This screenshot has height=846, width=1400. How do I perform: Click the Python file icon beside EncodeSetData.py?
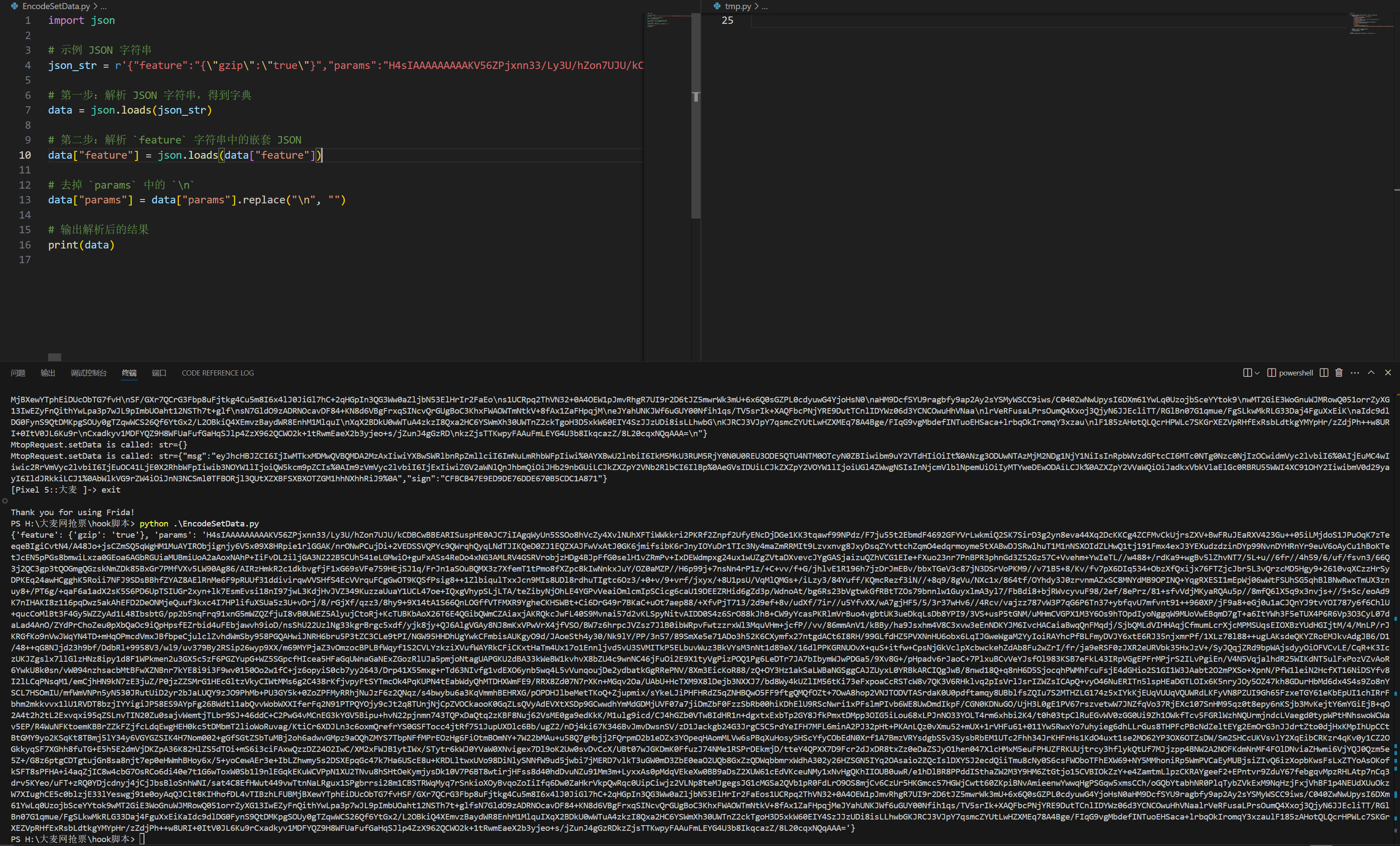click(x=14, y=6)
